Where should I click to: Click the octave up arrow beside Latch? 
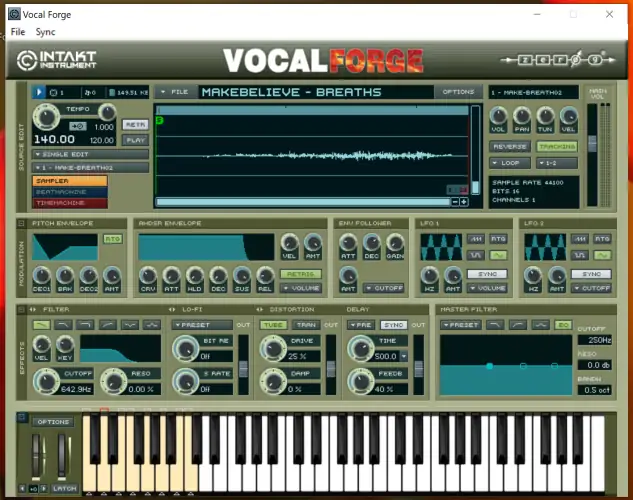click(x=44, y=489)
